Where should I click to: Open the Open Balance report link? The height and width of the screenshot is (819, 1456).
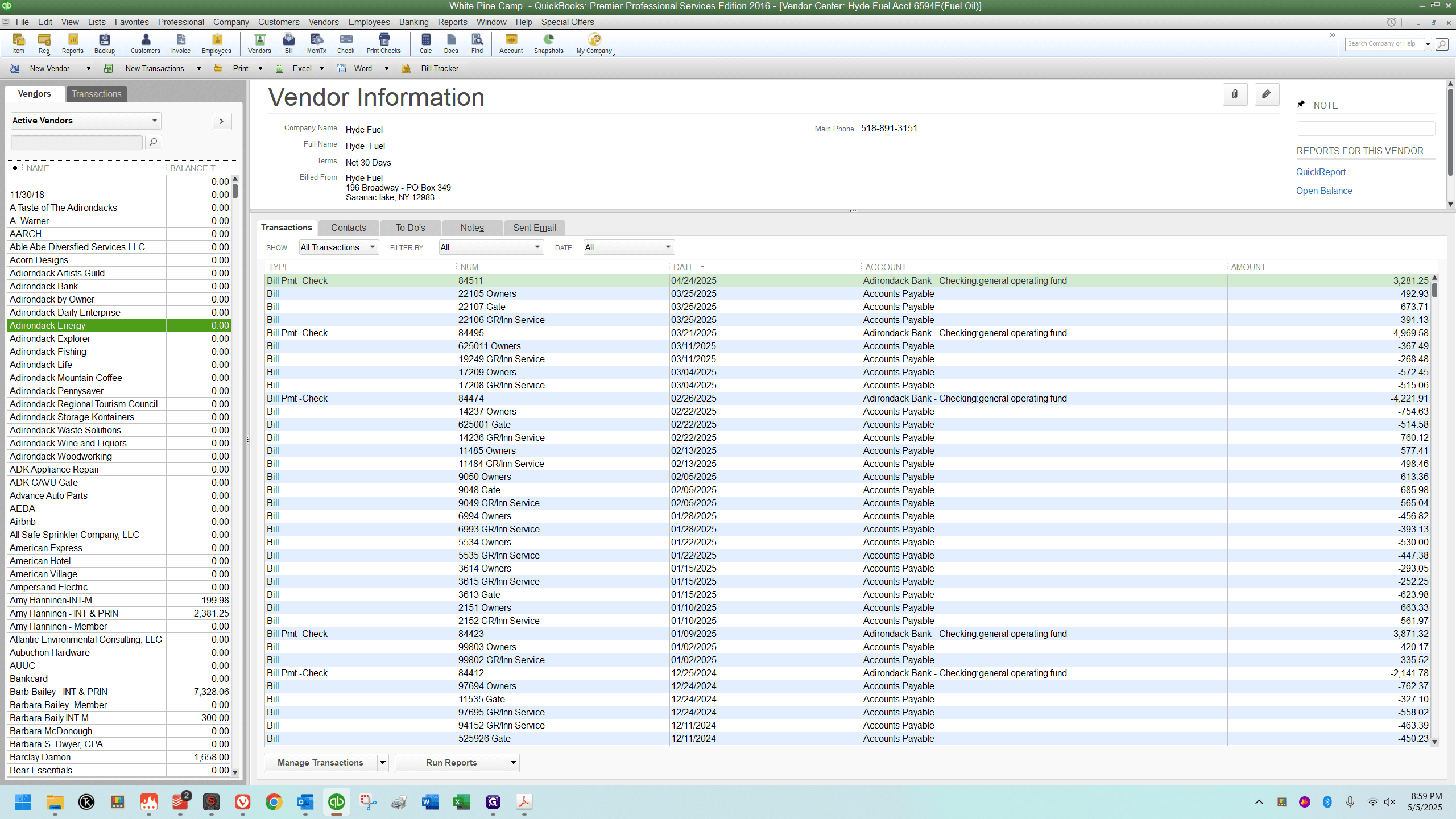[1324, 191]
